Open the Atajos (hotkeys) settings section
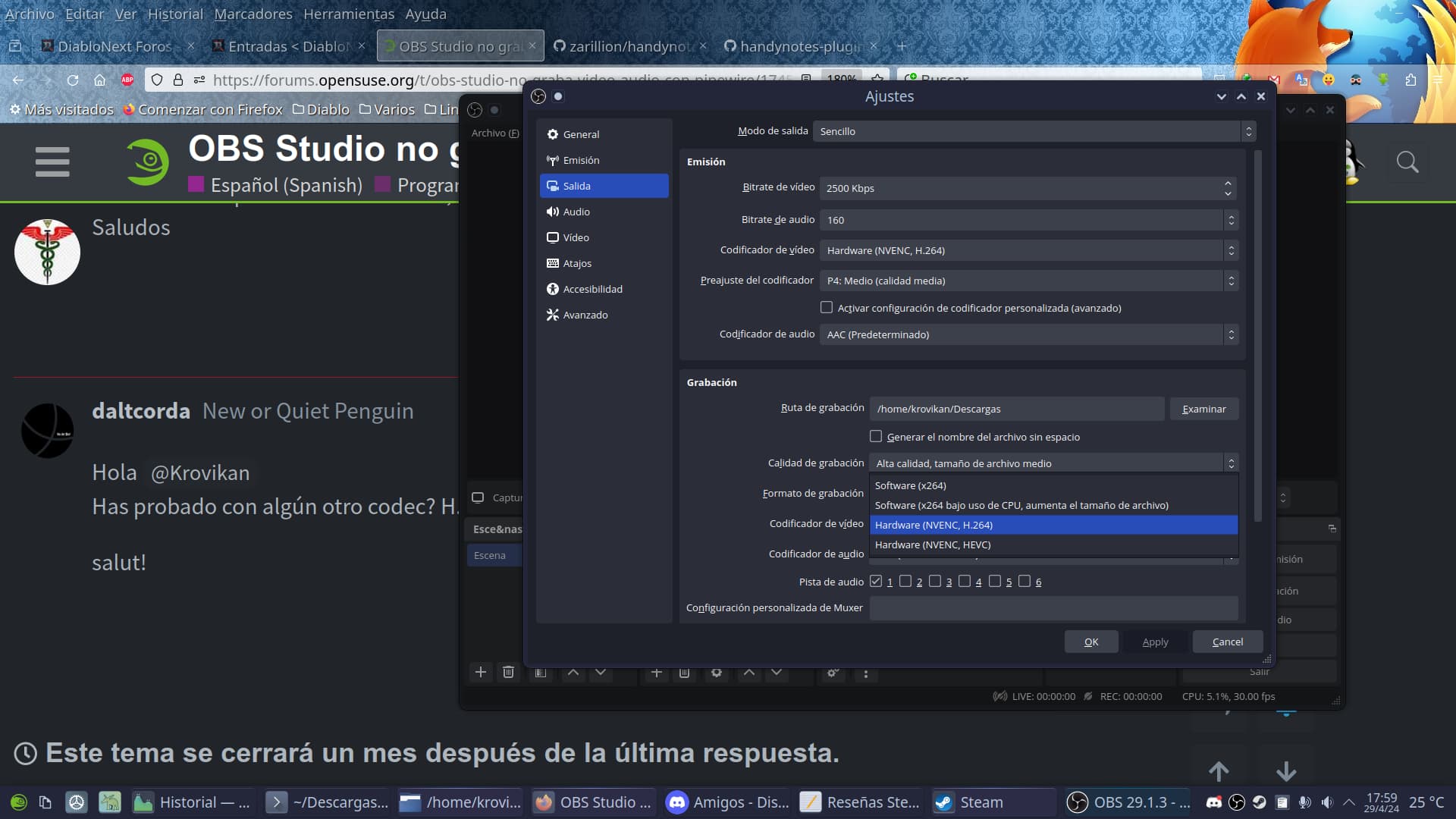This screenshot has height=819, width=1456. click(576, 263)
